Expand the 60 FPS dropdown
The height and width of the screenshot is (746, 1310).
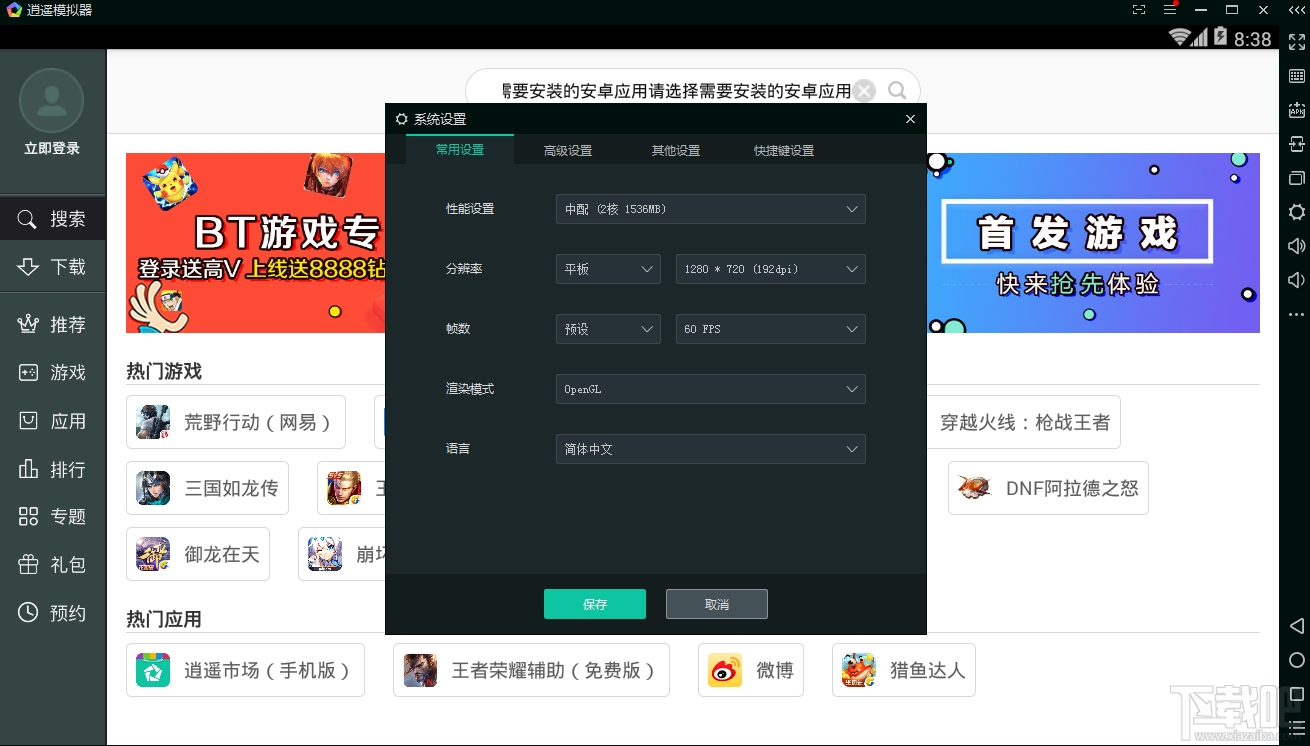click(x=770, y=329)
